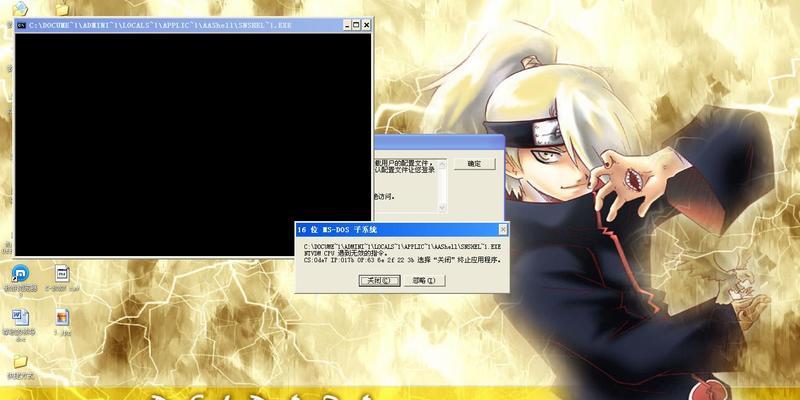Close the SNSHEL~1.EXE console window
Viewport: 800px width, 400px height.
pyautogui.click(x=366, y=24)
